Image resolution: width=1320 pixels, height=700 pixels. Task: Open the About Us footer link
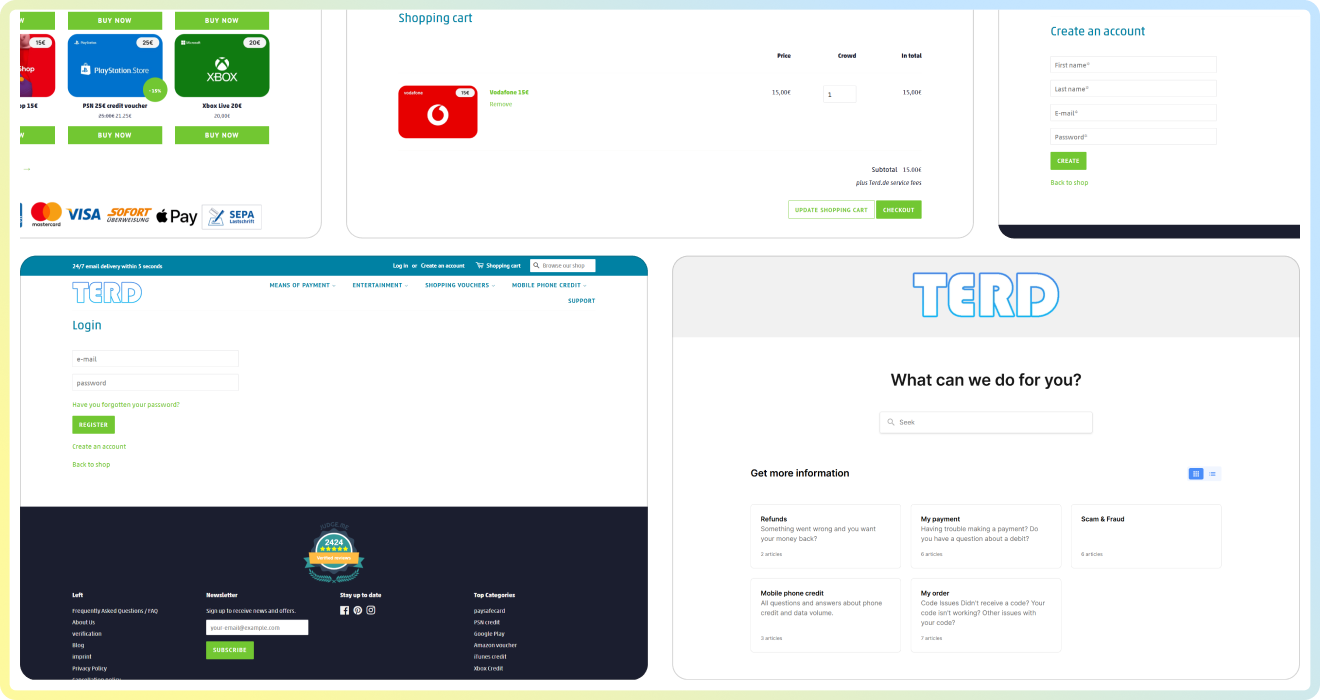84,622
